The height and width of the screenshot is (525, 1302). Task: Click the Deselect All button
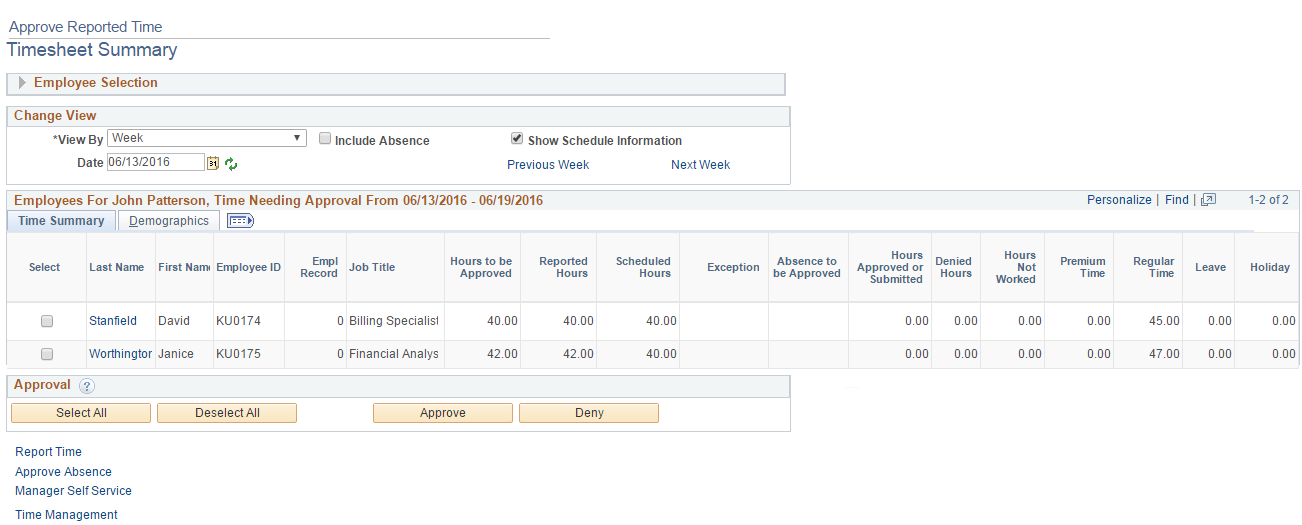(227, 413)
